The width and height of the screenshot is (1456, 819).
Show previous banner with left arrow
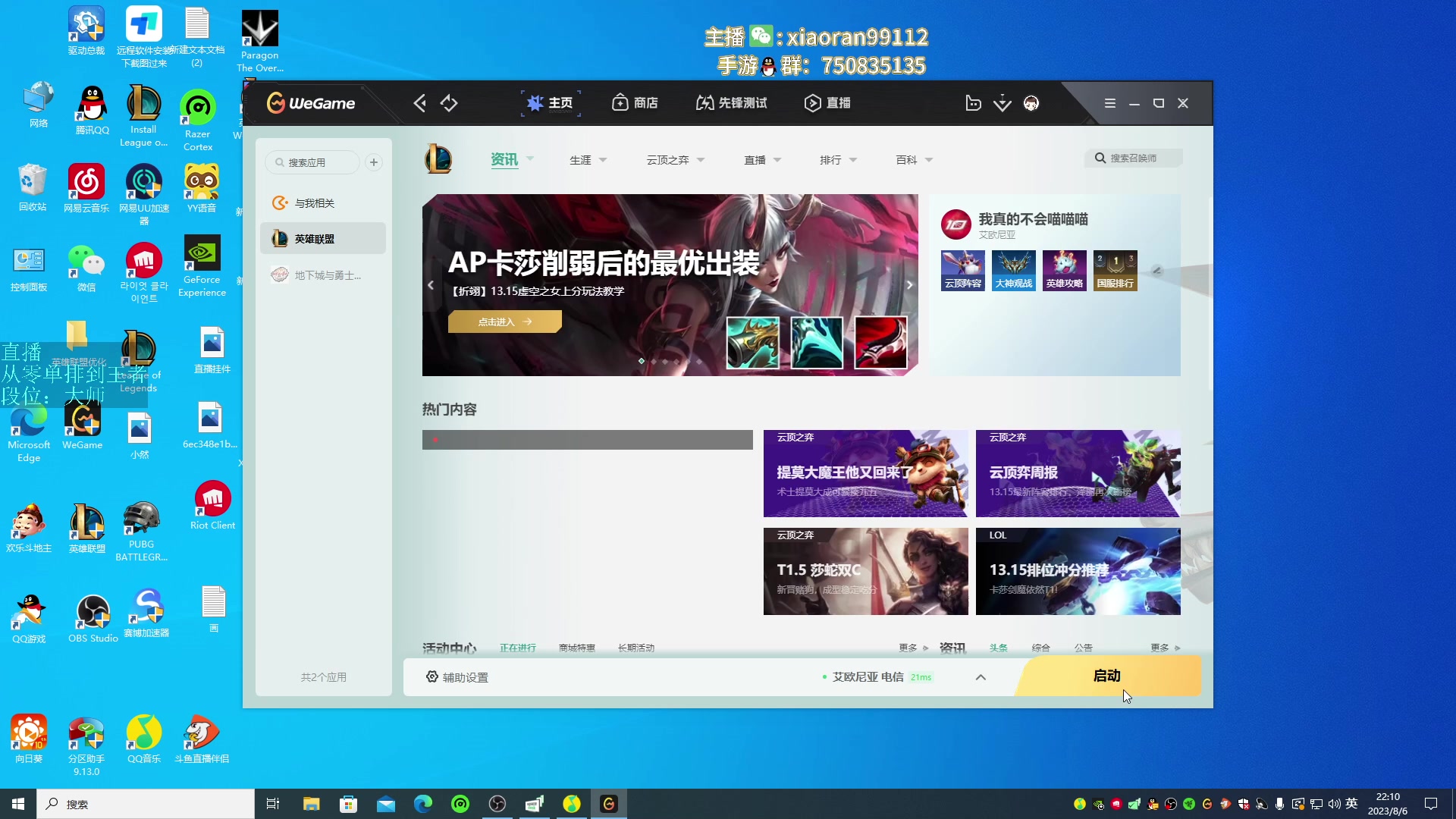tap(431, 285)
